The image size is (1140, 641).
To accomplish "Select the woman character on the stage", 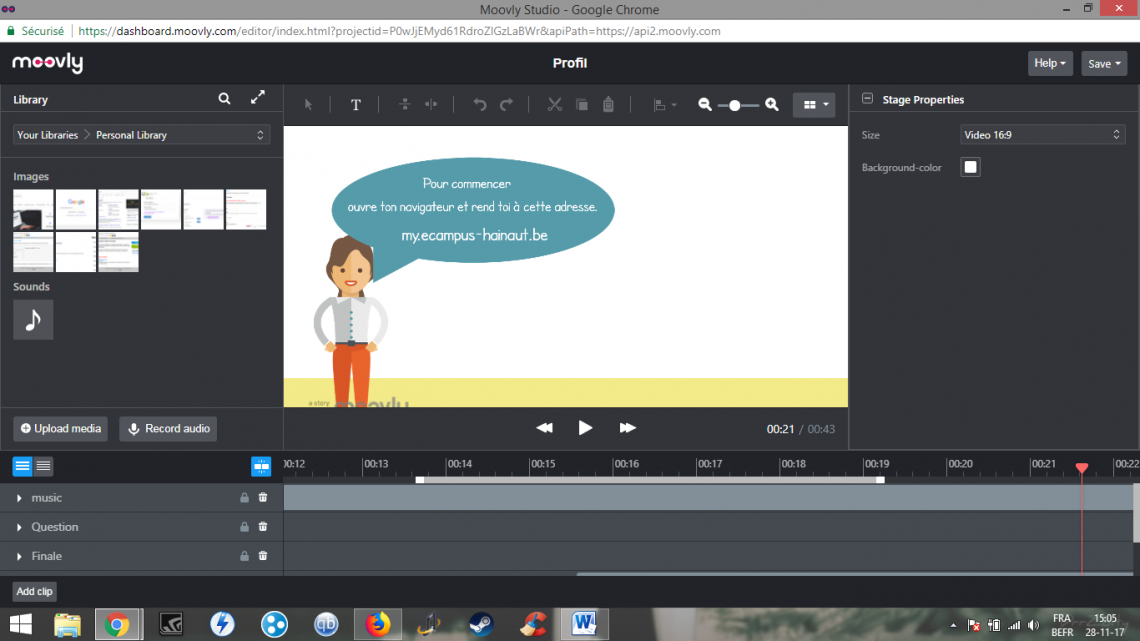I will [x=350, y=320].
